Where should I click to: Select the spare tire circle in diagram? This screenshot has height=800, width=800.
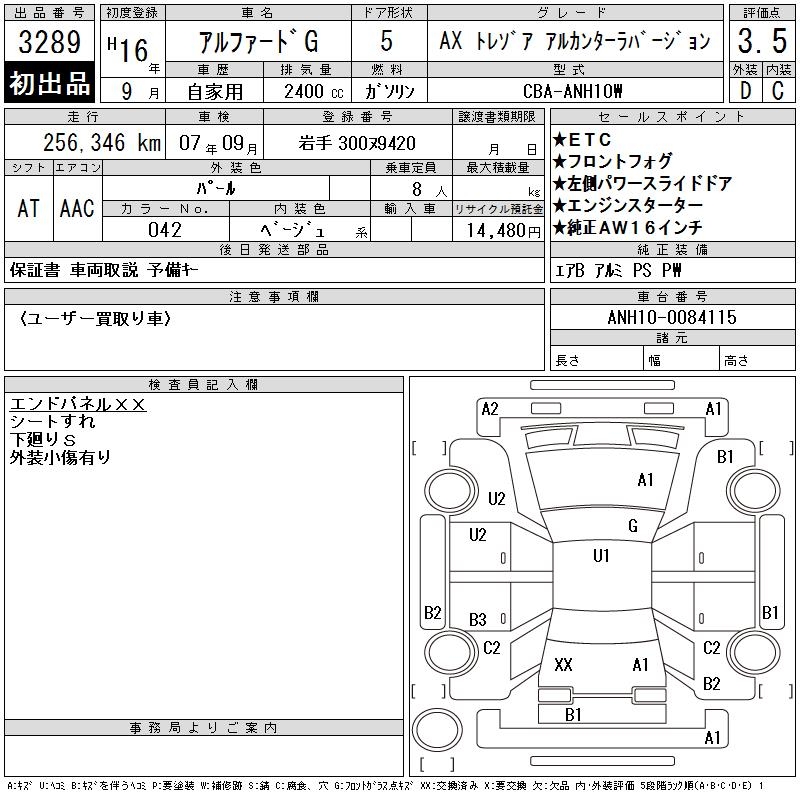(437, 730)
